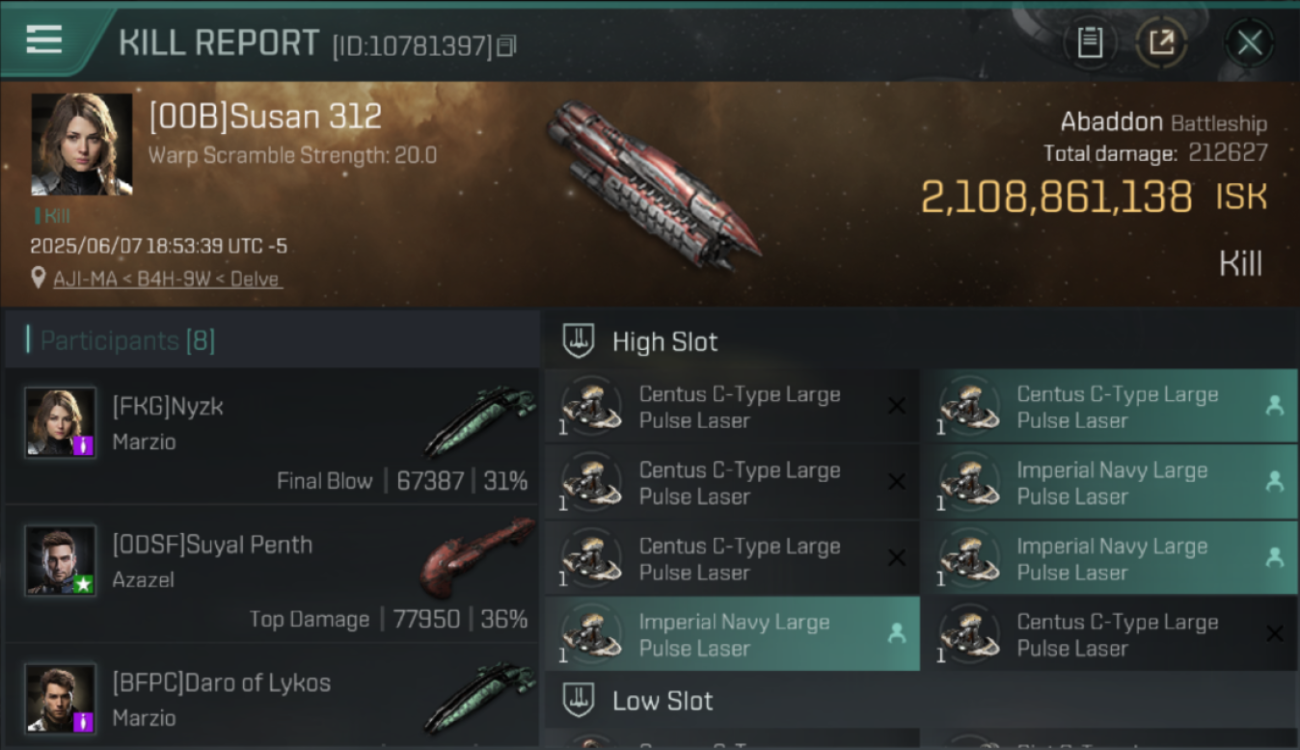Click the share export icon
Screen dimensions: 1300x750
click(x=1161, y=43)
